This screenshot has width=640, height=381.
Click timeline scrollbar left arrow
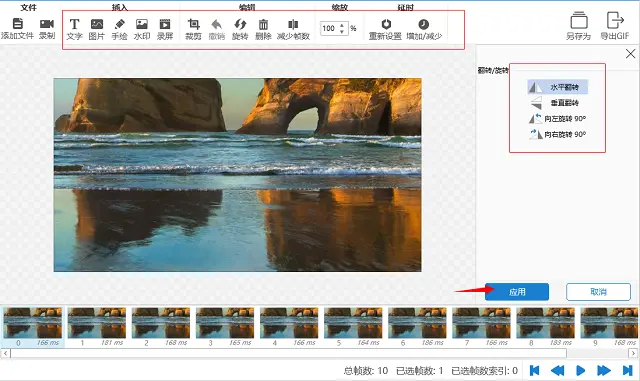(5, 353)
